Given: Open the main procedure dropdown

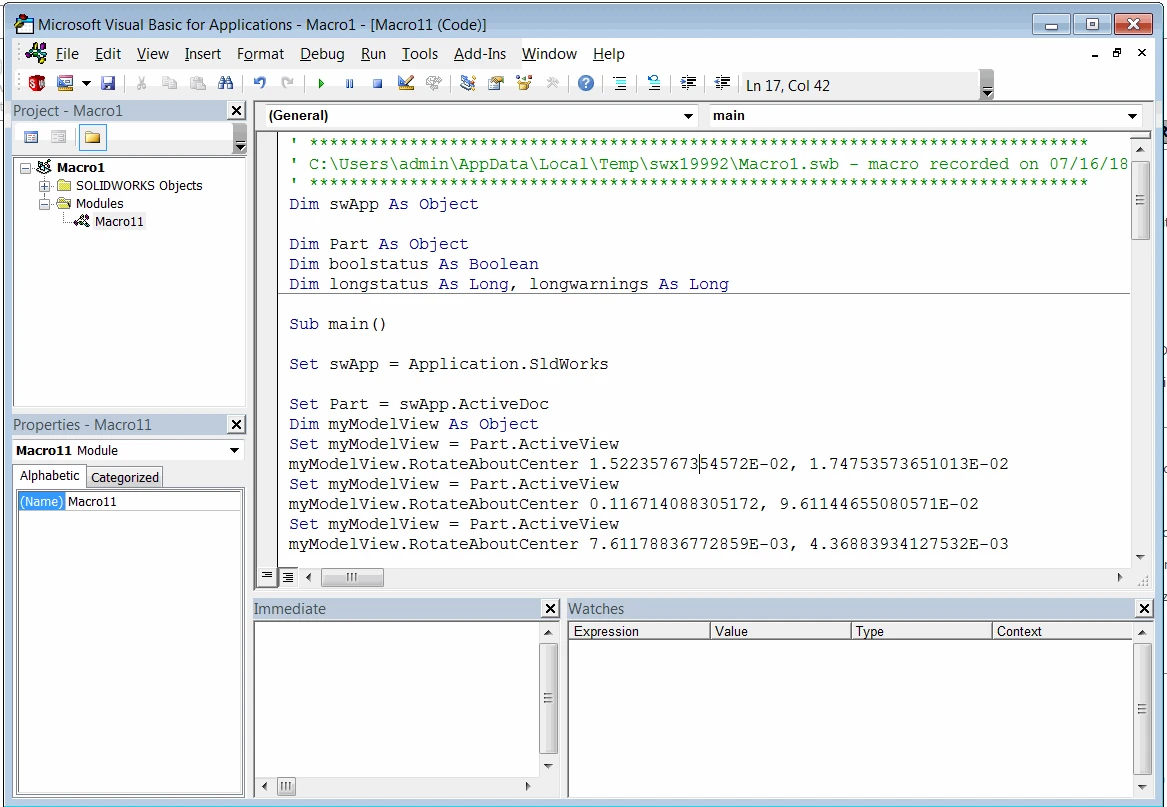Looking at the screenshot, I should (1132, 116).
